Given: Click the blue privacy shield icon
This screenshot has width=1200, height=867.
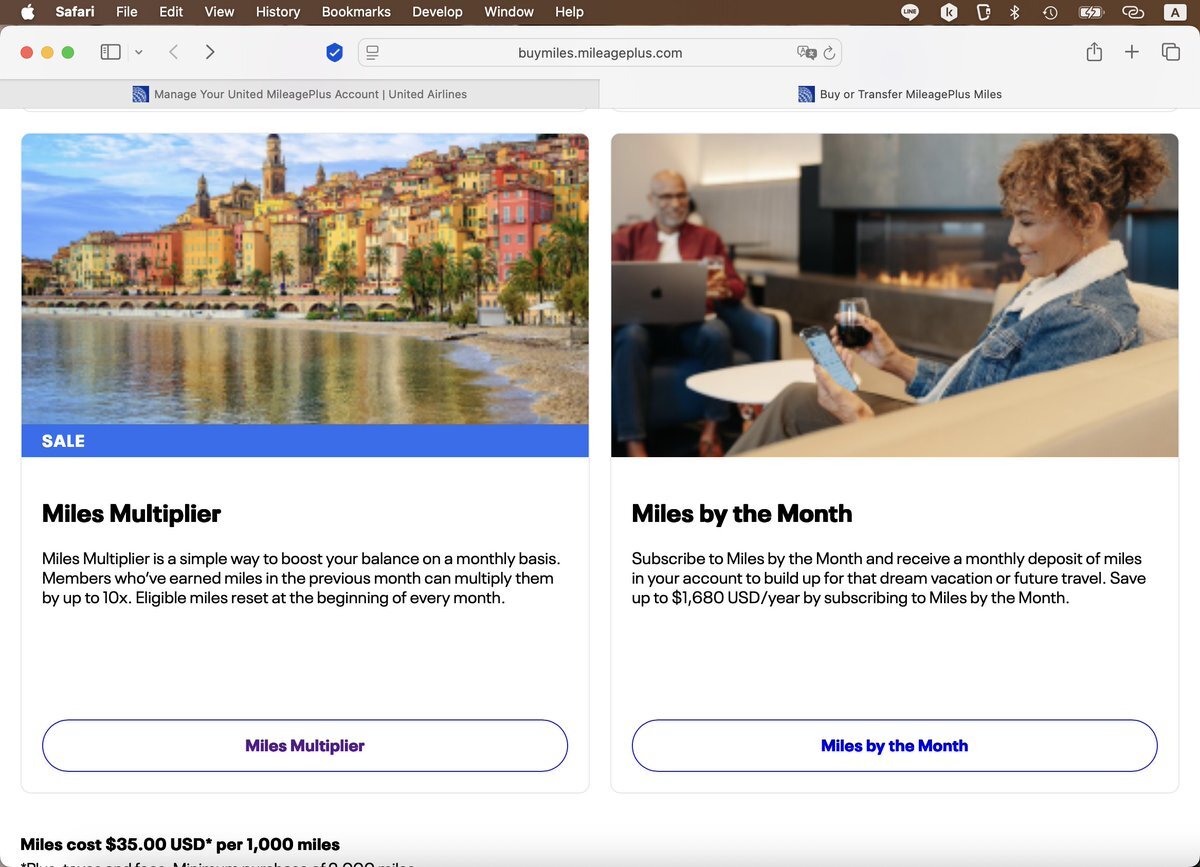Looking at the screenshot, I should click(335, 53).
